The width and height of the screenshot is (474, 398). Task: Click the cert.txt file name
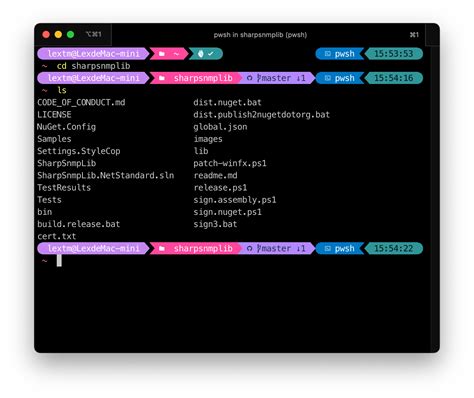pyautogui.click(x=56, y=236)
